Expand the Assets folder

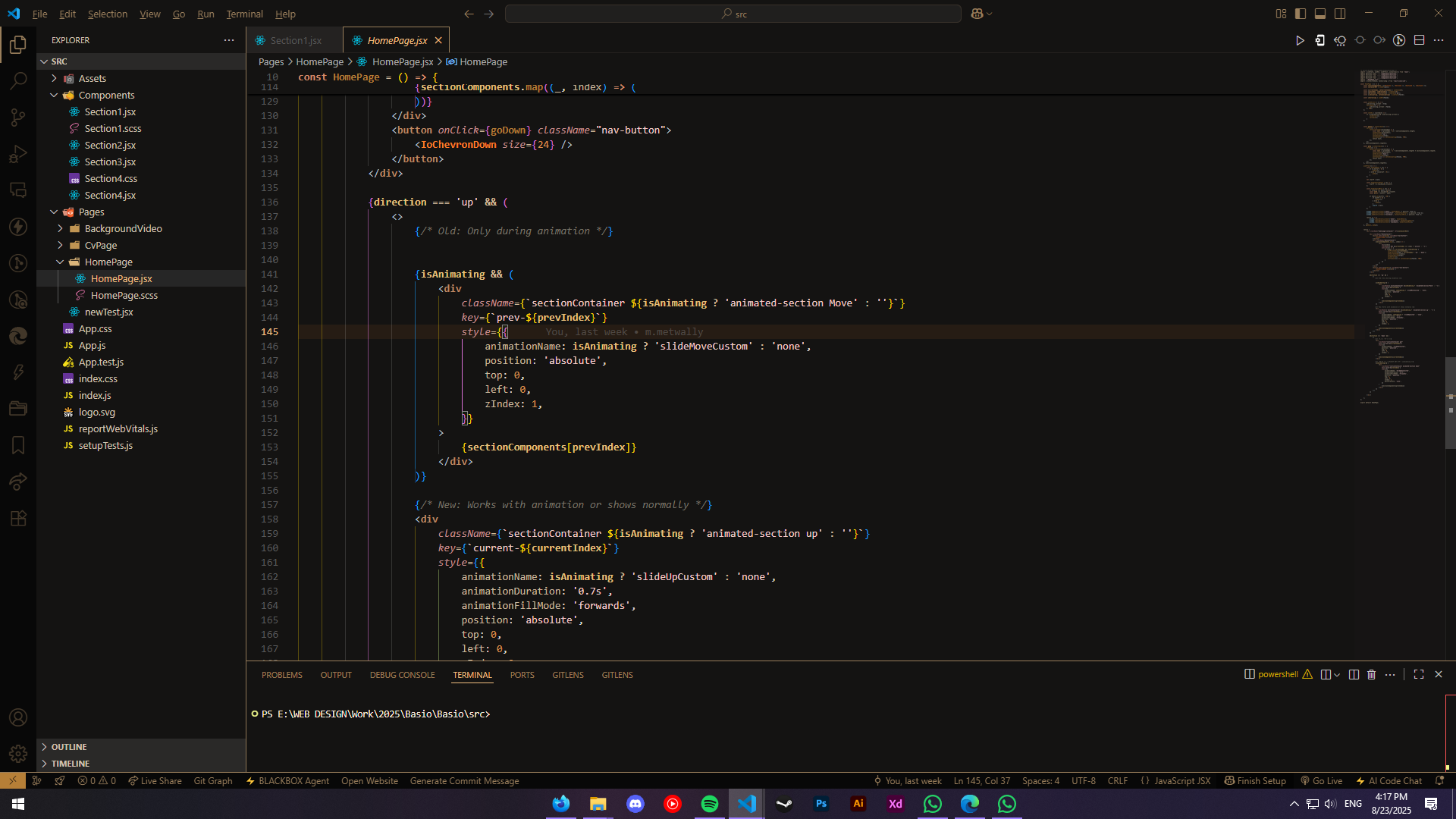pyautogui.click(x=93, y=78)
